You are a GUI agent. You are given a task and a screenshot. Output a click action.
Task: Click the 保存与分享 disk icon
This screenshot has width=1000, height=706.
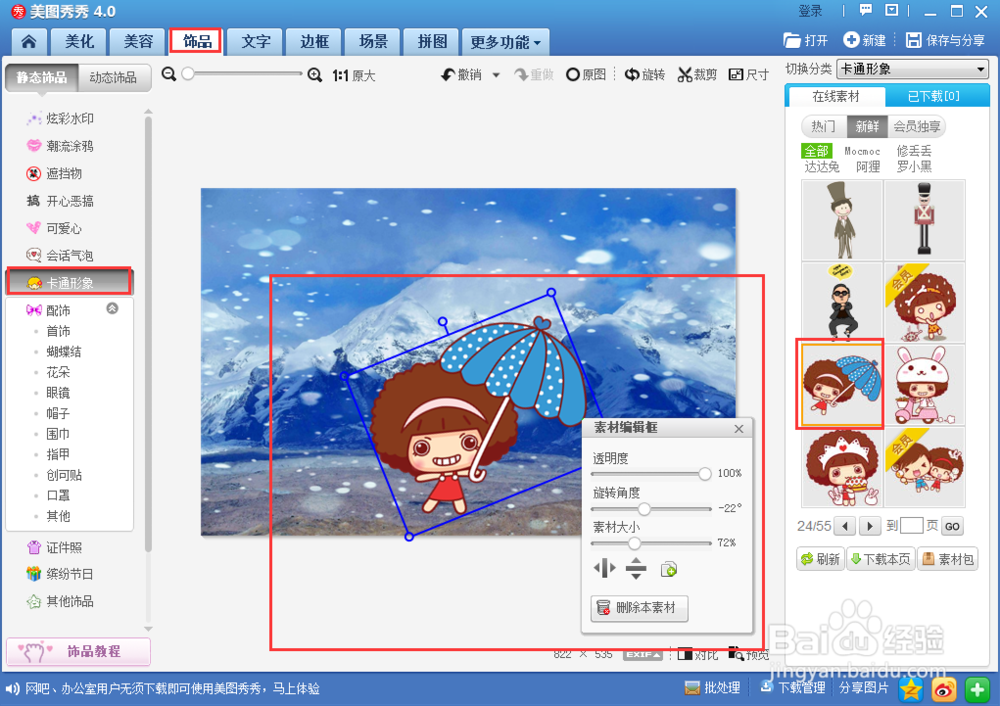point(913,40)
